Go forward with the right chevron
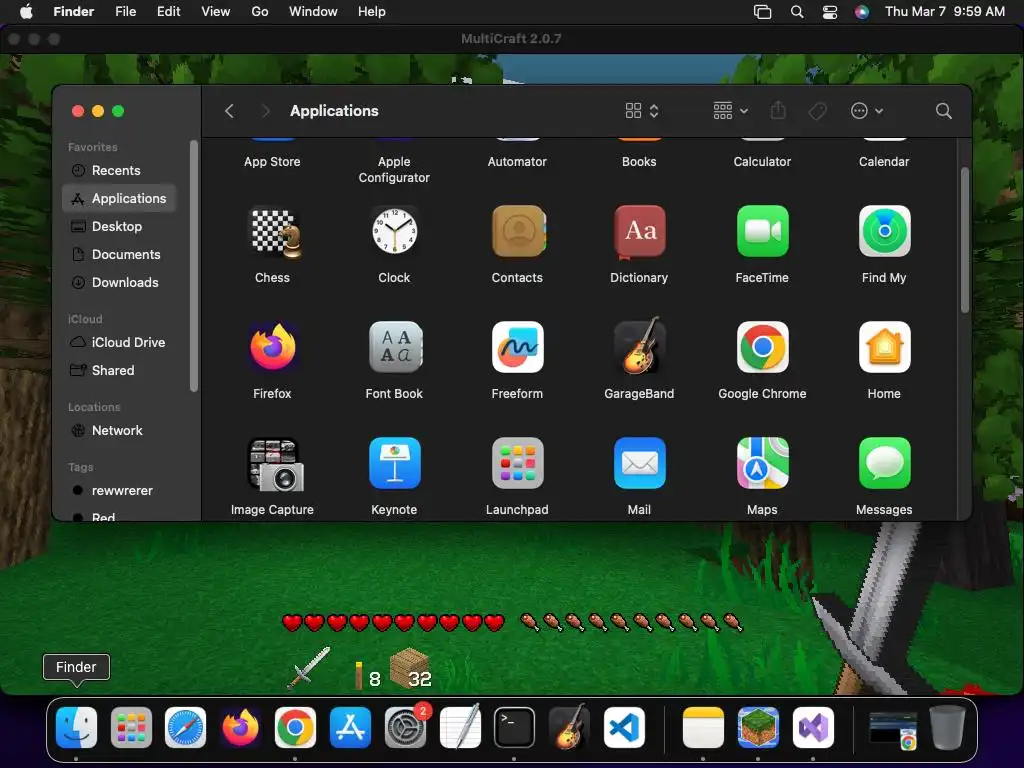The image size is (1024, 768). click(265, 111)
